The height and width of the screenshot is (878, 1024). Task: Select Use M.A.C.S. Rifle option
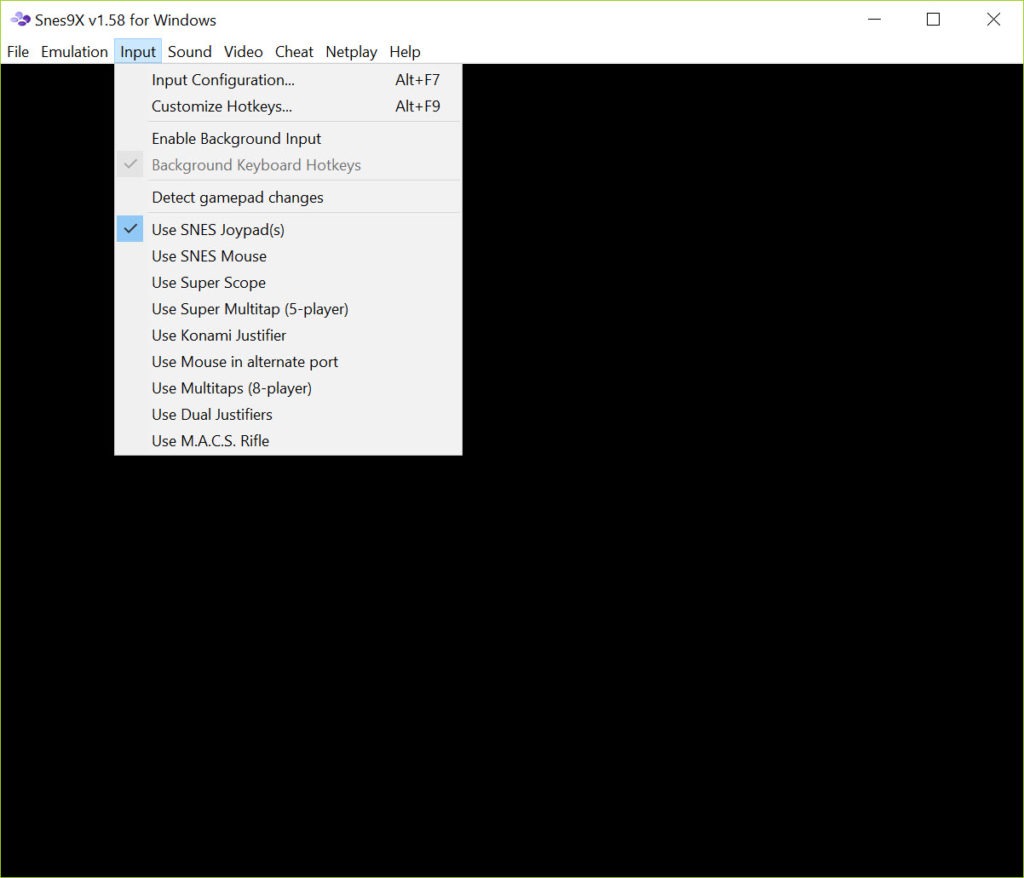(288, 440)
